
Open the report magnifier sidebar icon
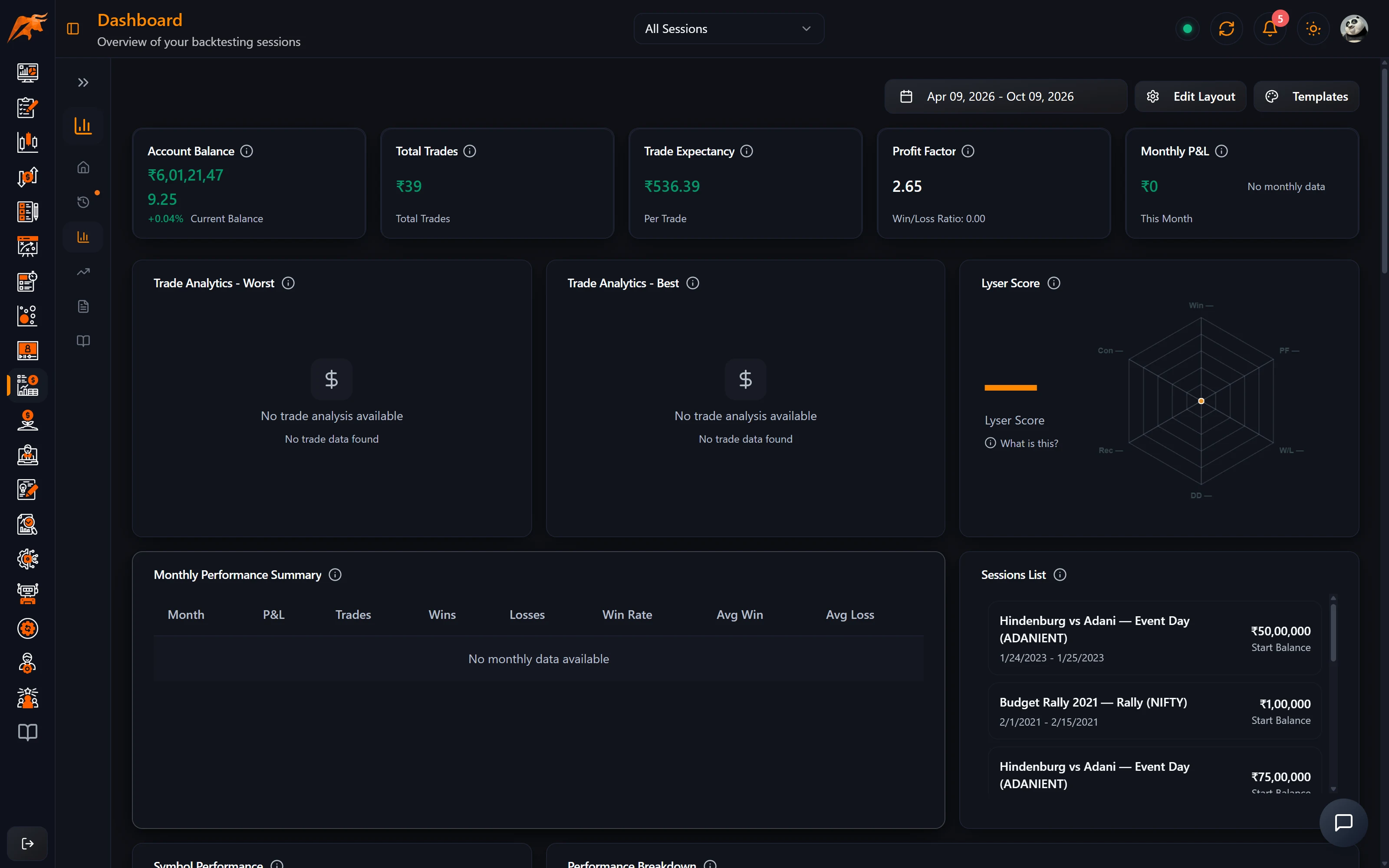click(x=27, y=524)
